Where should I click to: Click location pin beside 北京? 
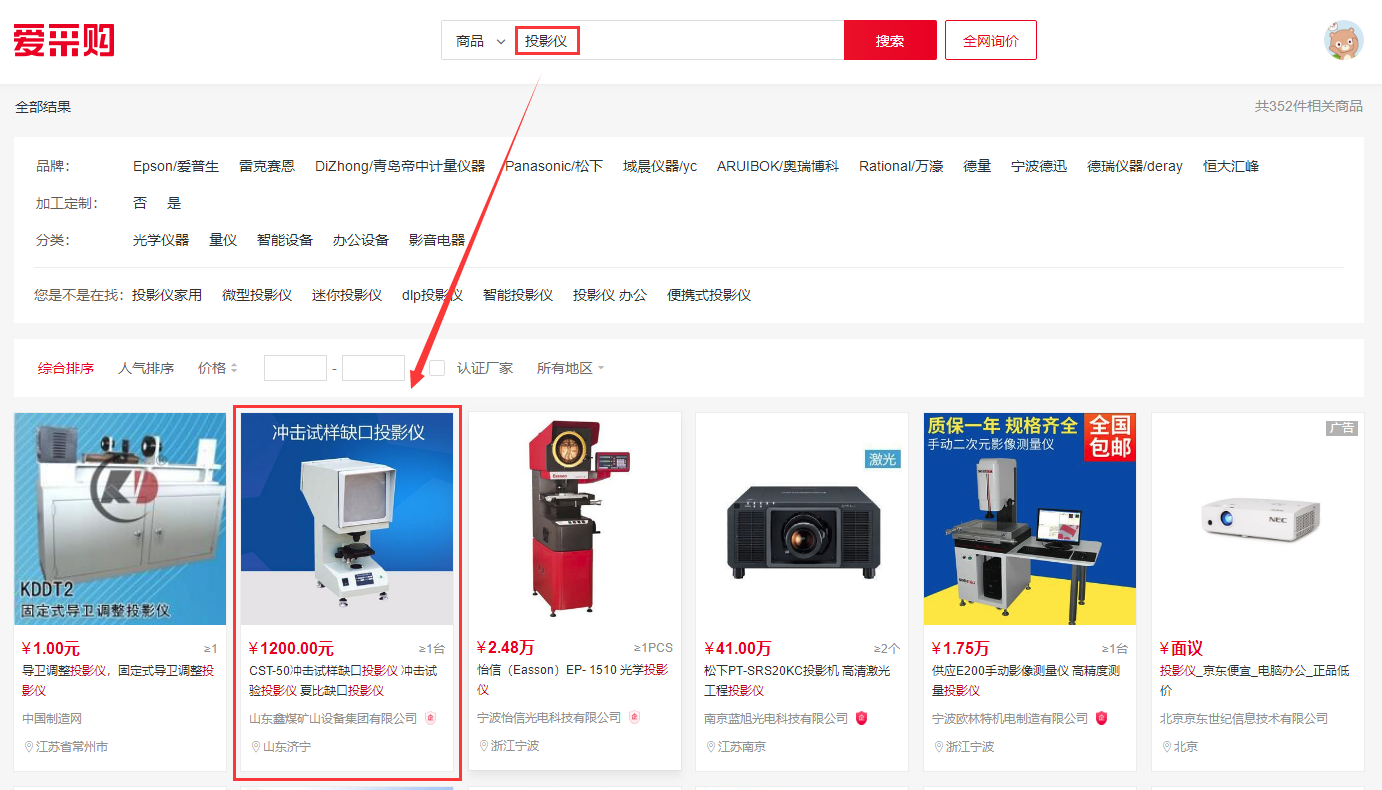(x=1165, y=747)
